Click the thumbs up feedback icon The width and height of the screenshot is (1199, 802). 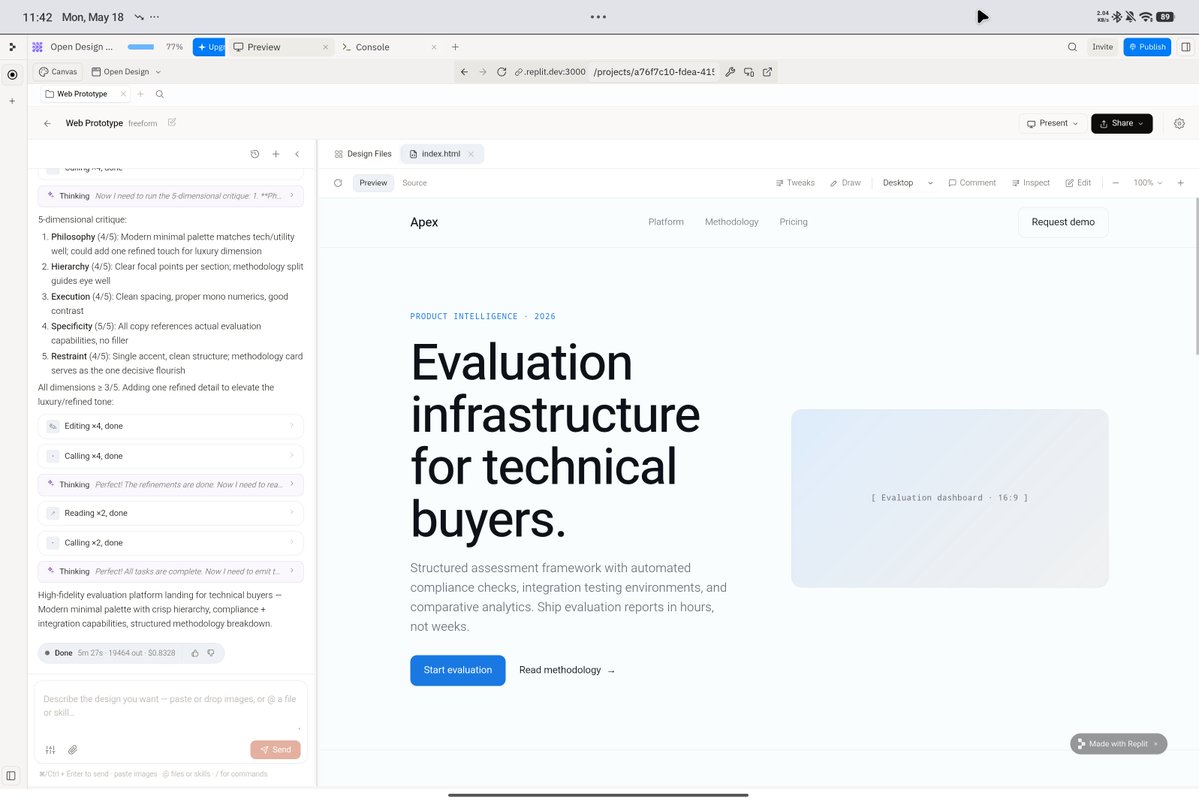point(195,653)
